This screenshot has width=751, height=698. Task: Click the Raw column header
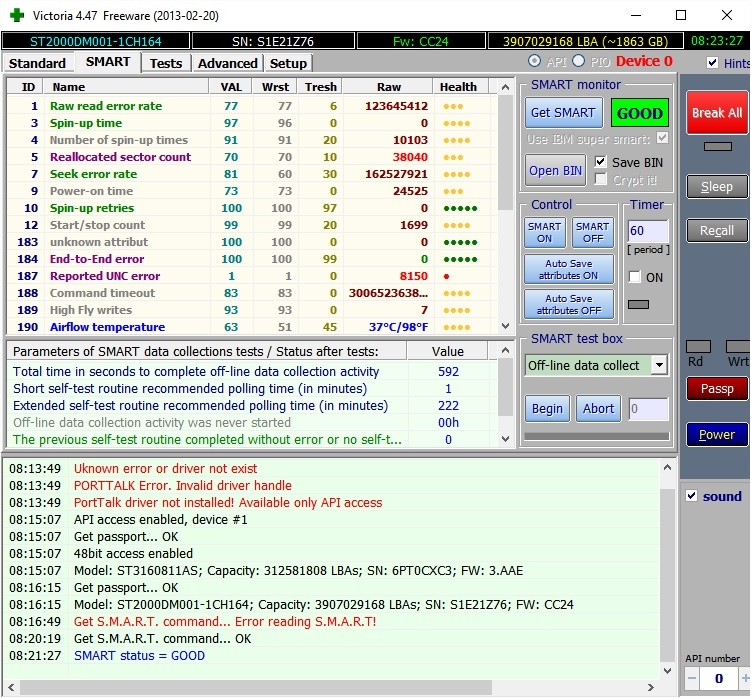coord(388,87)
